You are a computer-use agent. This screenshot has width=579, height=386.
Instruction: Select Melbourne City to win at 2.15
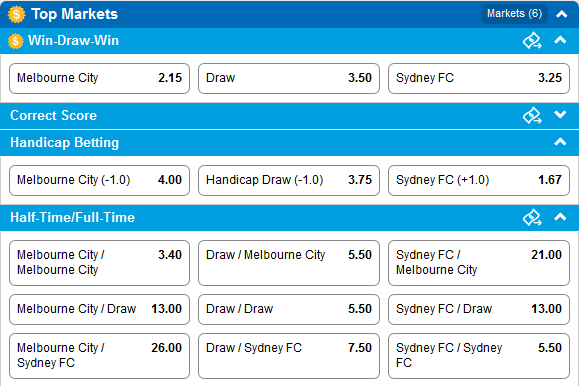coord(99,78)
